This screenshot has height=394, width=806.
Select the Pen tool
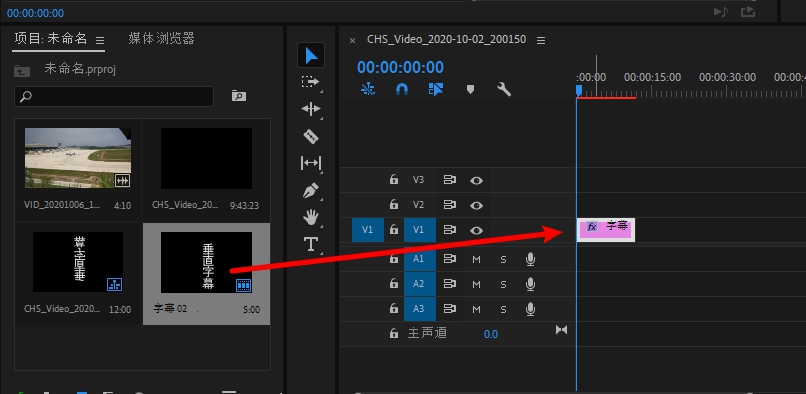click(x=311, y=191)
